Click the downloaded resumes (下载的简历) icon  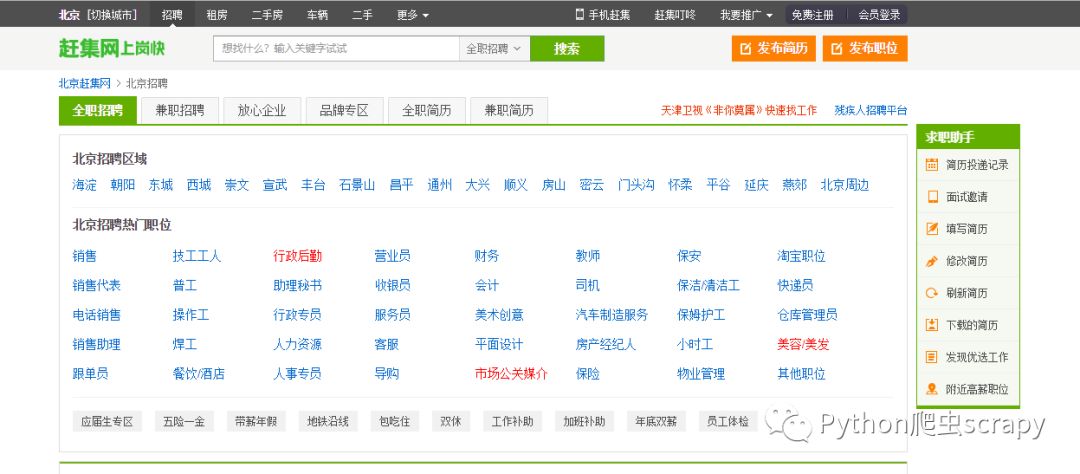point(932,325)
